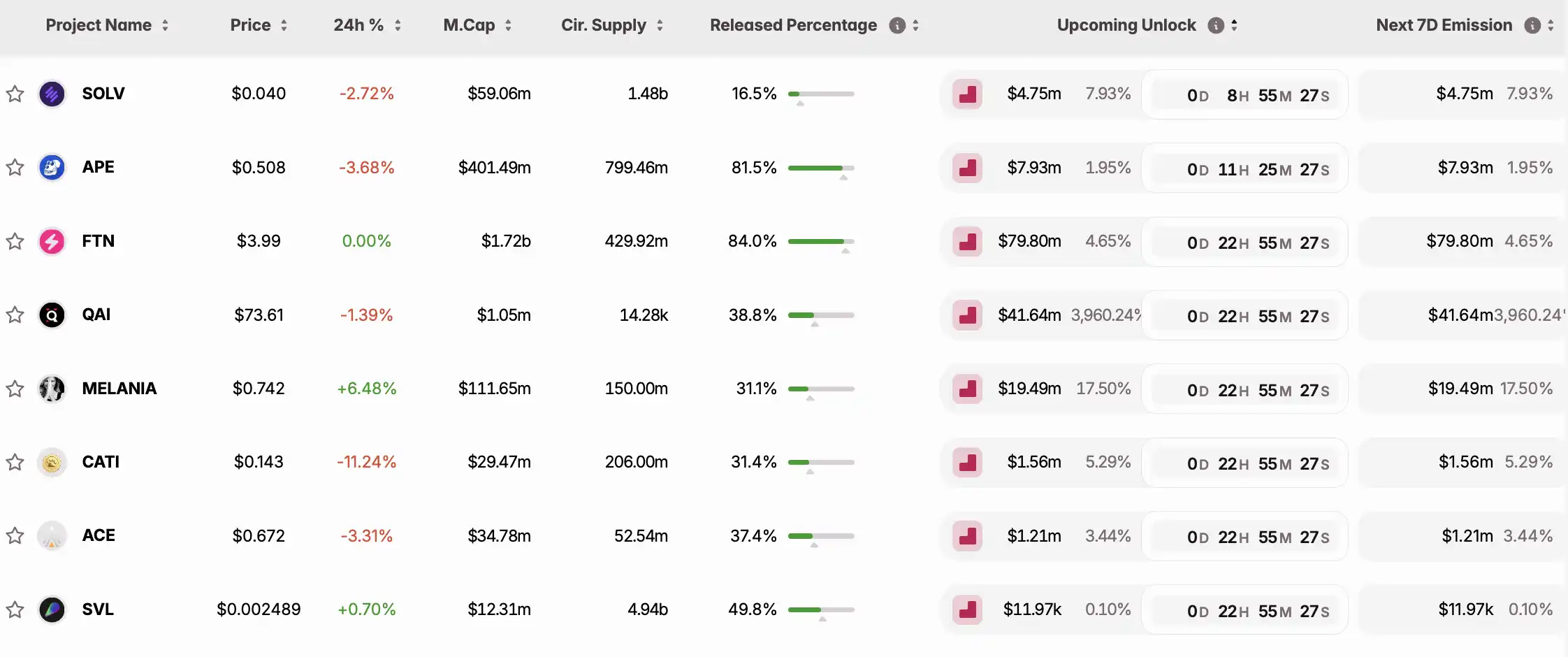1568x657 pixels.
Task: Sort by Cir. Supply sort arrows
Action: click(x=660, y=26)
